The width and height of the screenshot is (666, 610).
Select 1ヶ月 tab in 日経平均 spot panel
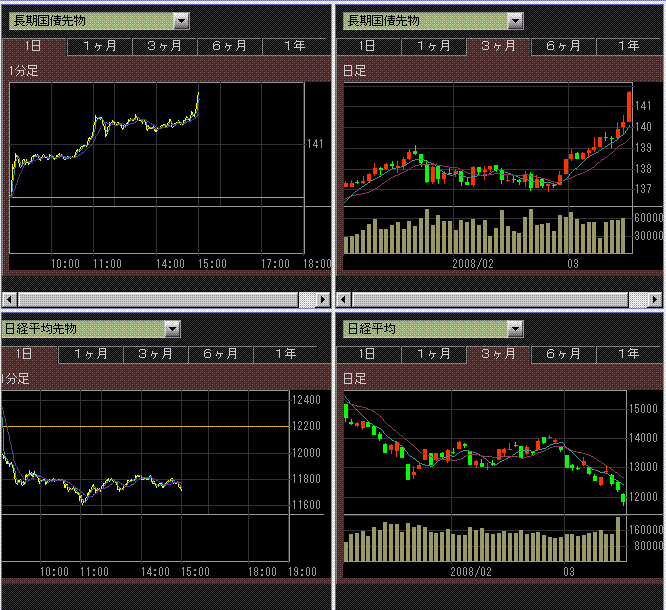(433, 354)
